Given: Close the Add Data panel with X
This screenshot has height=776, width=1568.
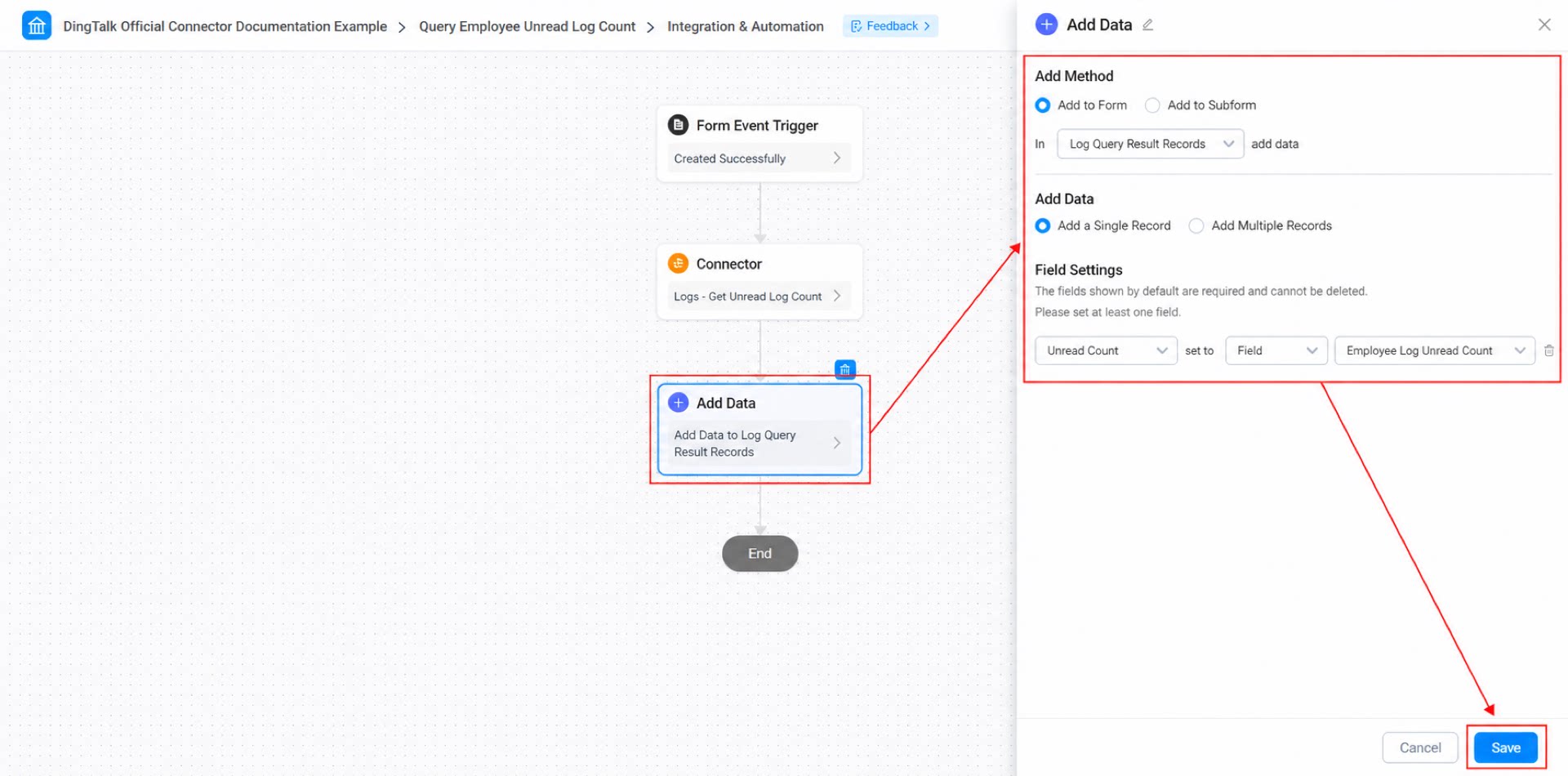Looking at the screenshot, I should [x=1544, y=25].
